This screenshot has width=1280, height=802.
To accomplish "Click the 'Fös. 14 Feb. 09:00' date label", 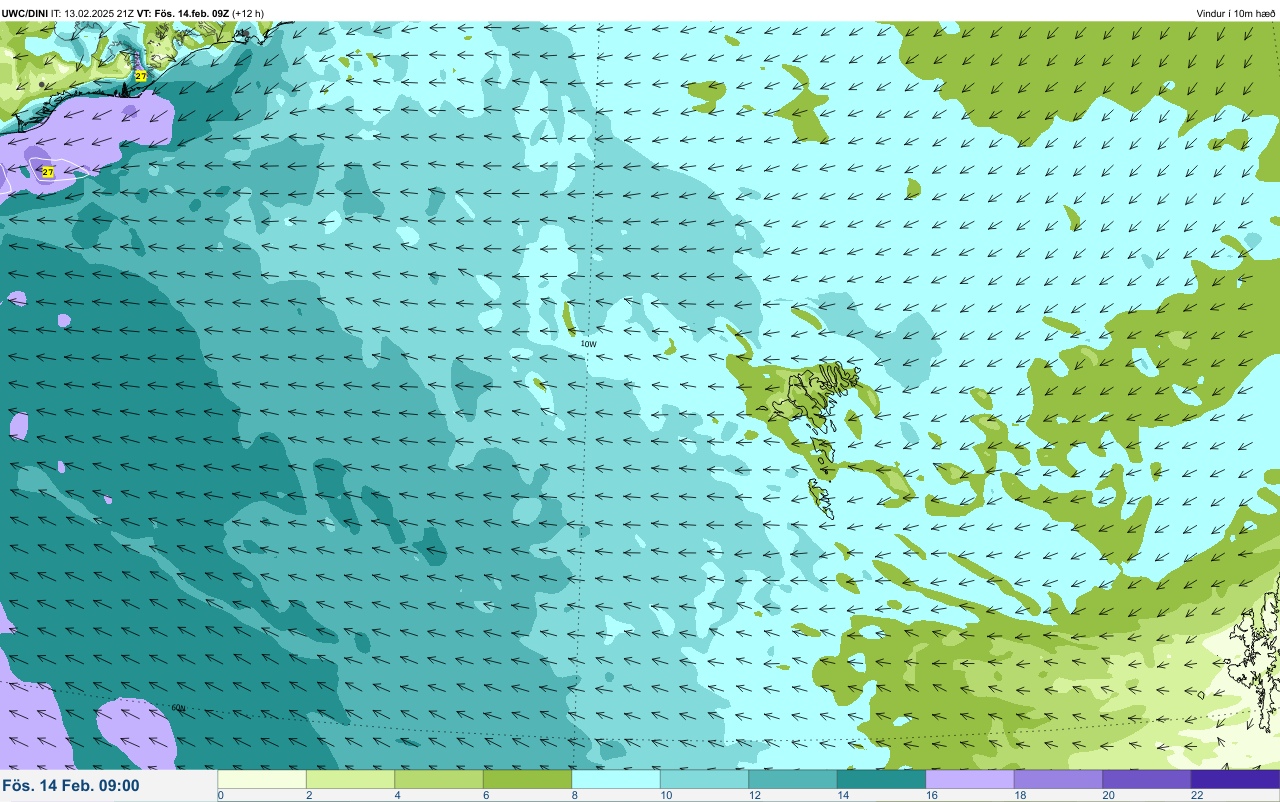I will point(71,786).
